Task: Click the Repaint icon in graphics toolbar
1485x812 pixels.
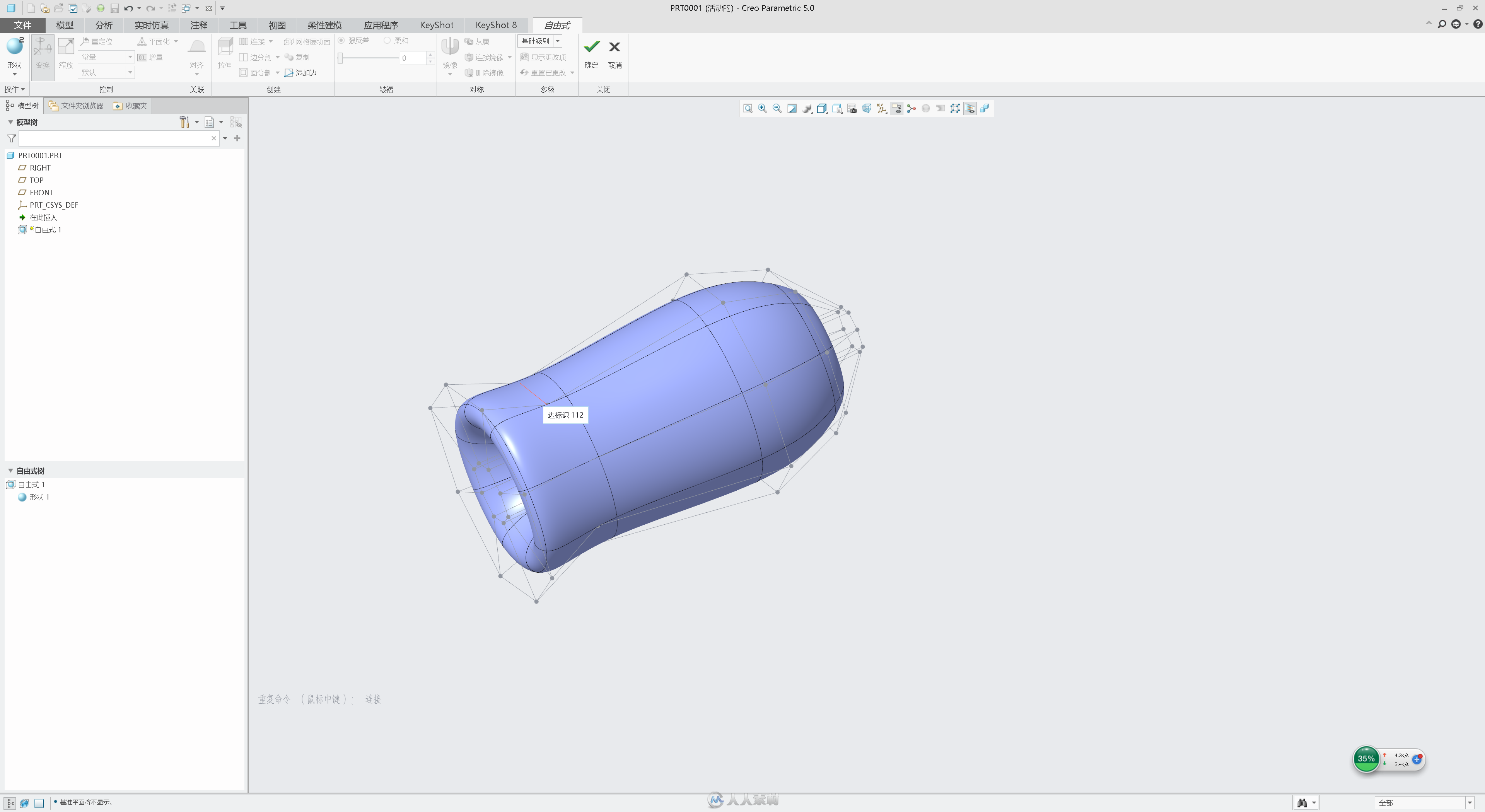Action: 792,108
